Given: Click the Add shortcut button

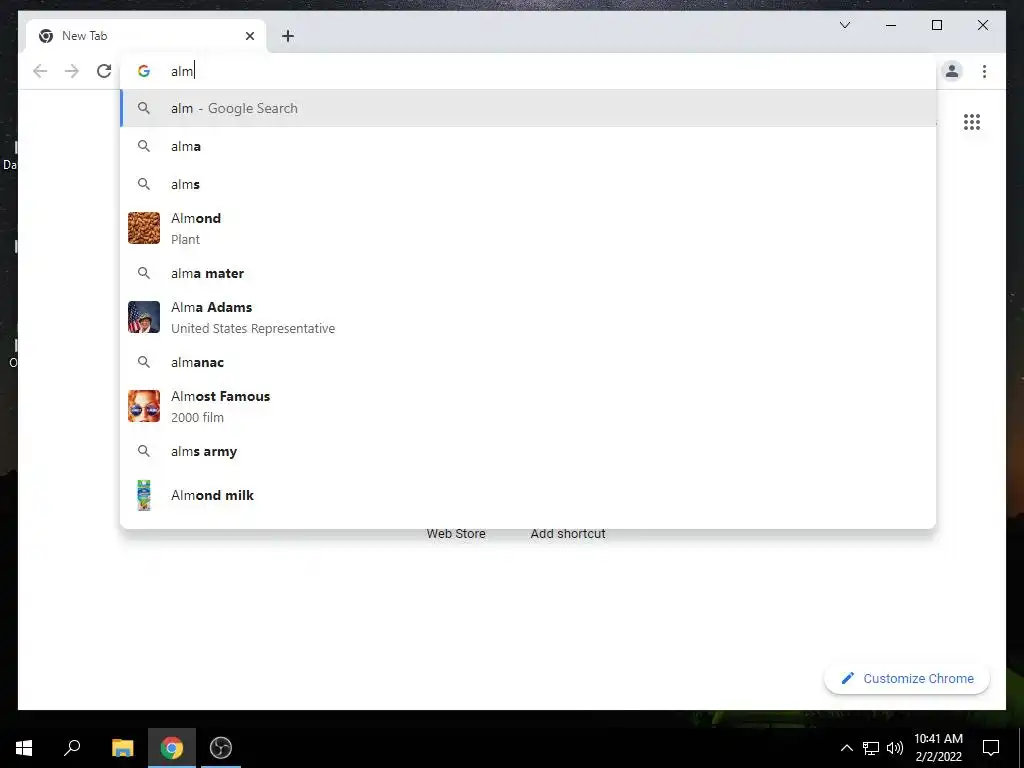Looking at the screenshot, I should [568, 534].
